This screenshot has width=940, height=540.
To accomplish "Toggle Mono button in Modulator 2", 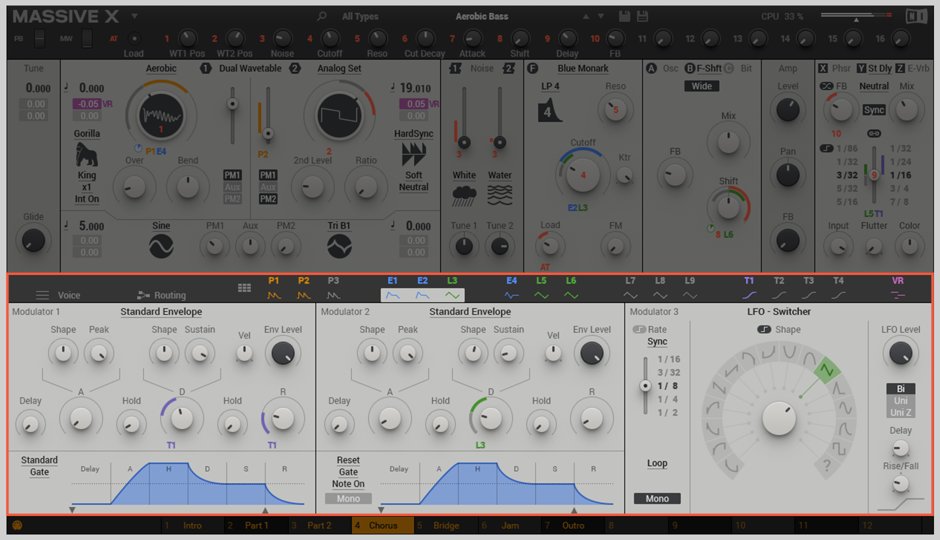I will tap(348, 498).
